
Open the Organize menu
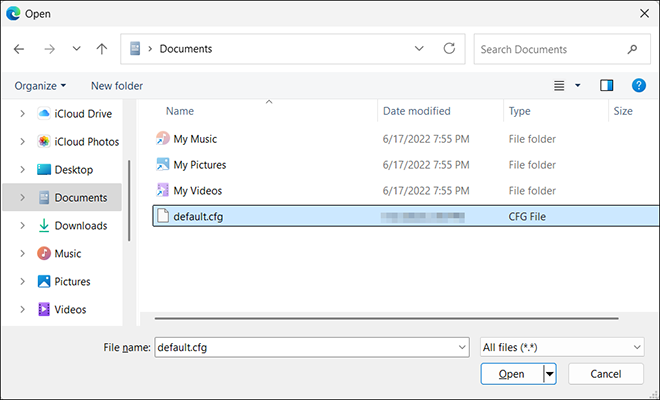tap(40, 86)
